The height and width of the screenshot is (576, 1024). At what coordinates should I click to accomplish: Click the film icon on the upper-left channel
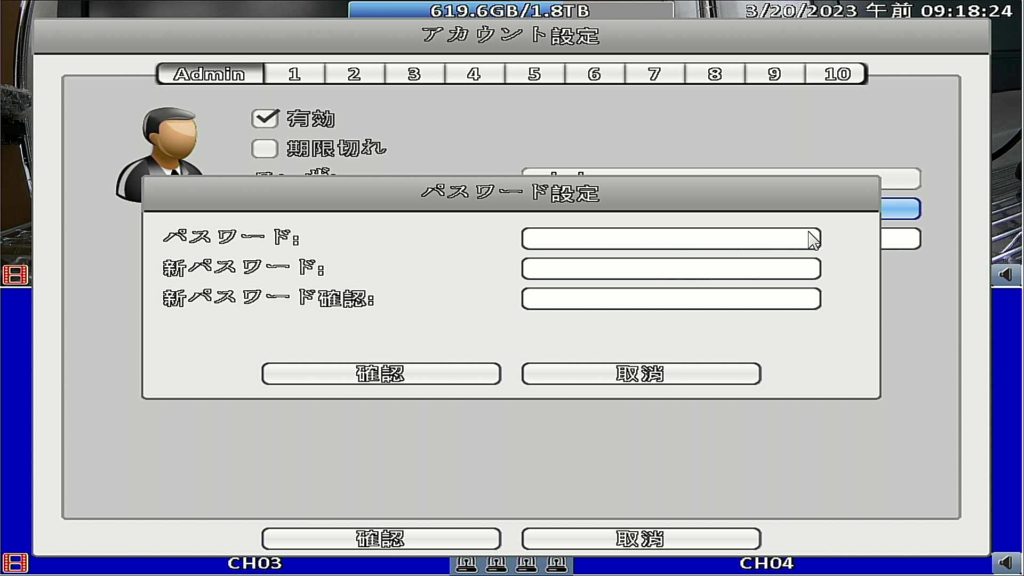tap(15, 275)
